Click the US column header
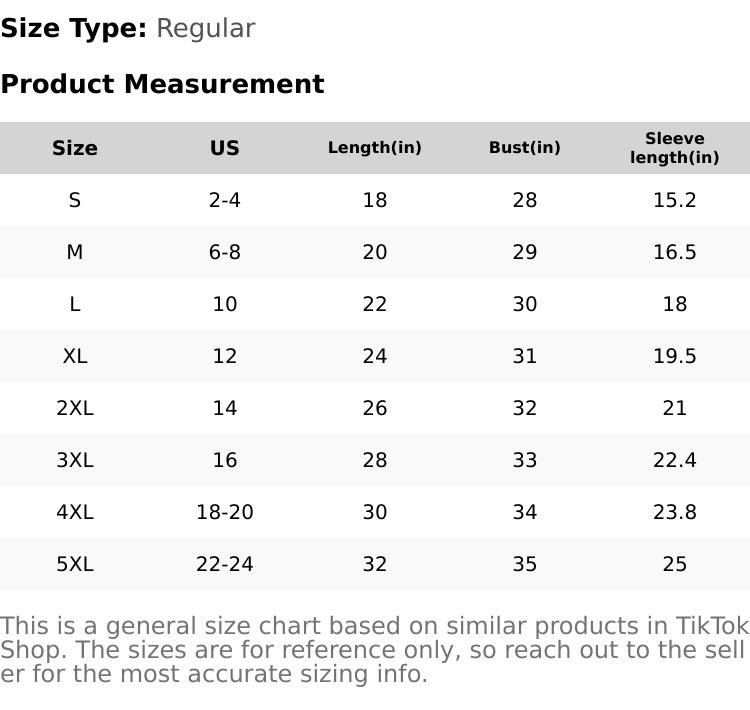The height and width of the screenshot is (710, 750). tap(225, 148)
